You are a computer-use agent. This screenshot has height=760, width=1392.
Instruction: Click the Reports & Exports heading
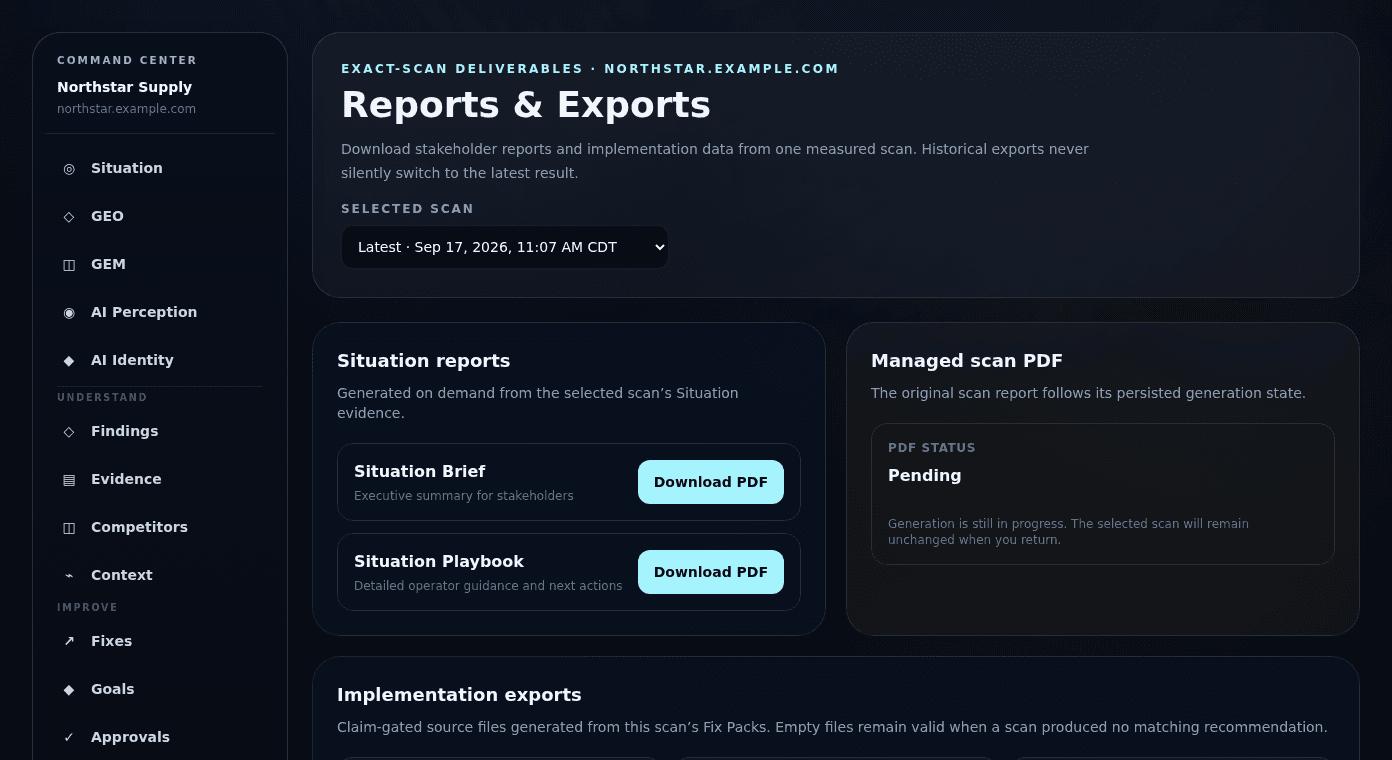point(526,105)
